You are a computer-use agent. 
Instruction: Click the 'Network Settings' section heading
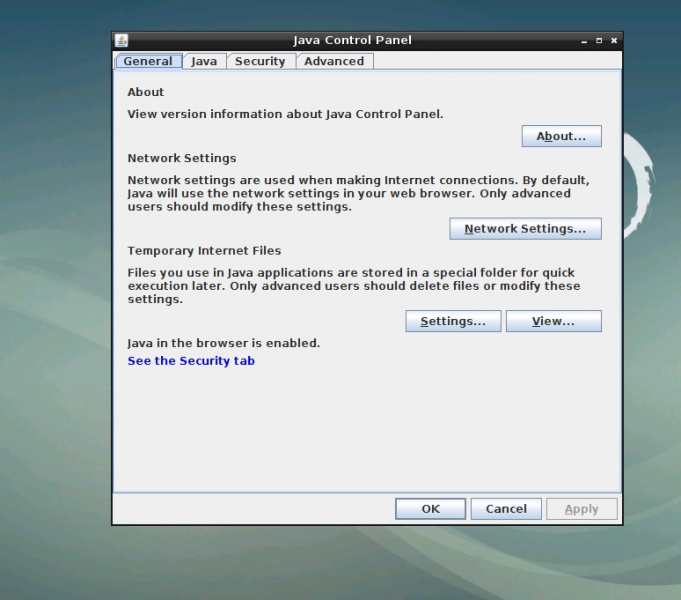[x=182, y=158]
